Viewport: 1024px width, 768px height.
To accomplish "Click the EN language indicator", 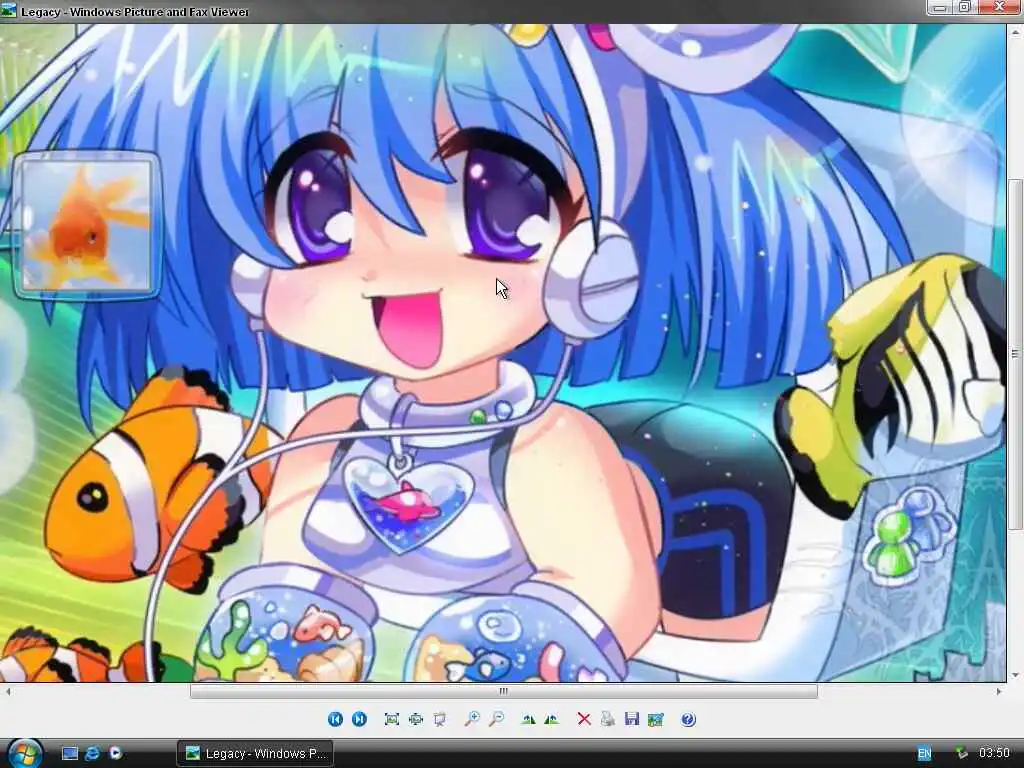I will (924, 753).
